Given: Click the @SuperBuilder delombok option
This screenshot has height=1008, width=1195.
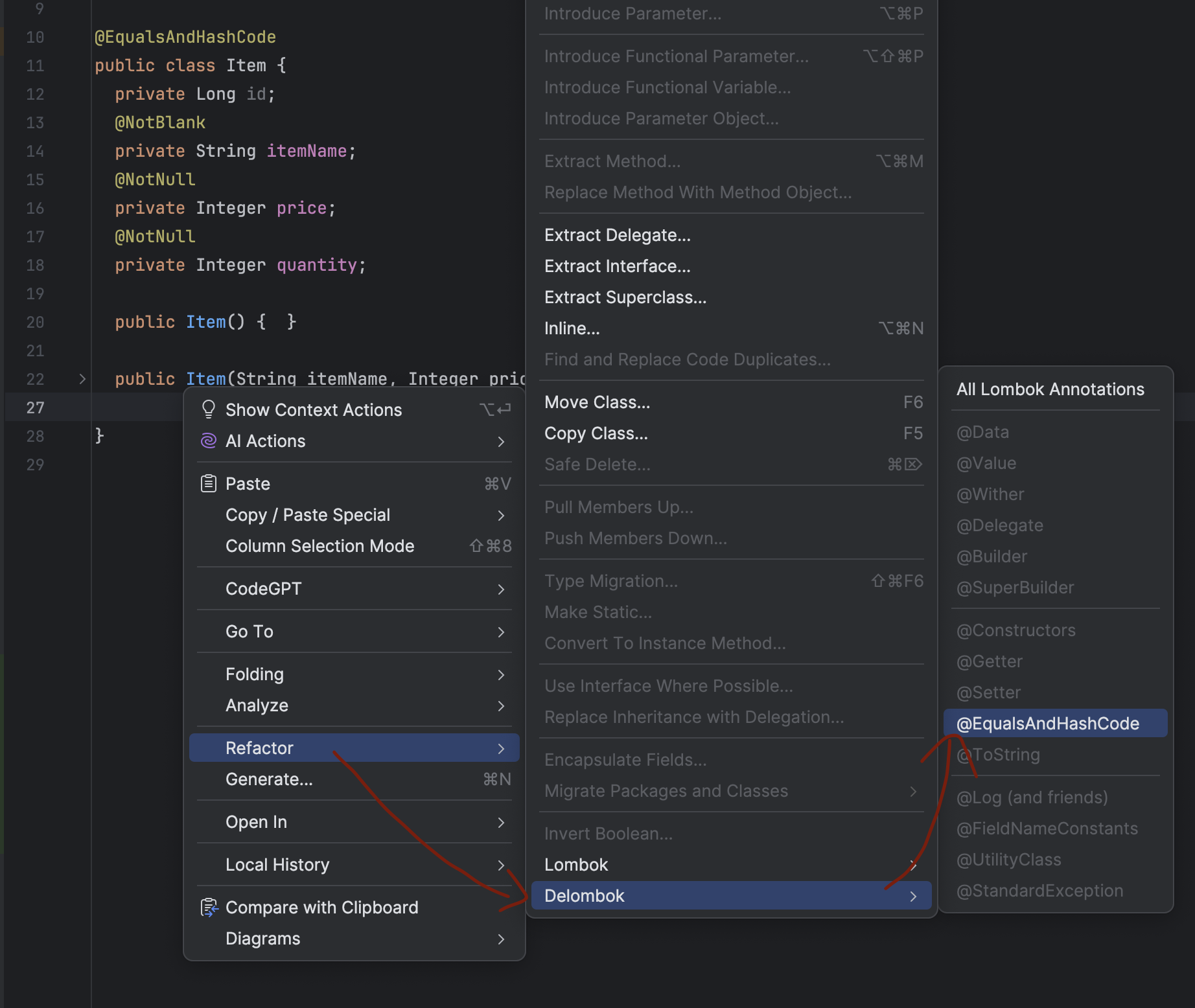Looking at the screenshot, I should pyautogui.click(x=1055, y=588).
